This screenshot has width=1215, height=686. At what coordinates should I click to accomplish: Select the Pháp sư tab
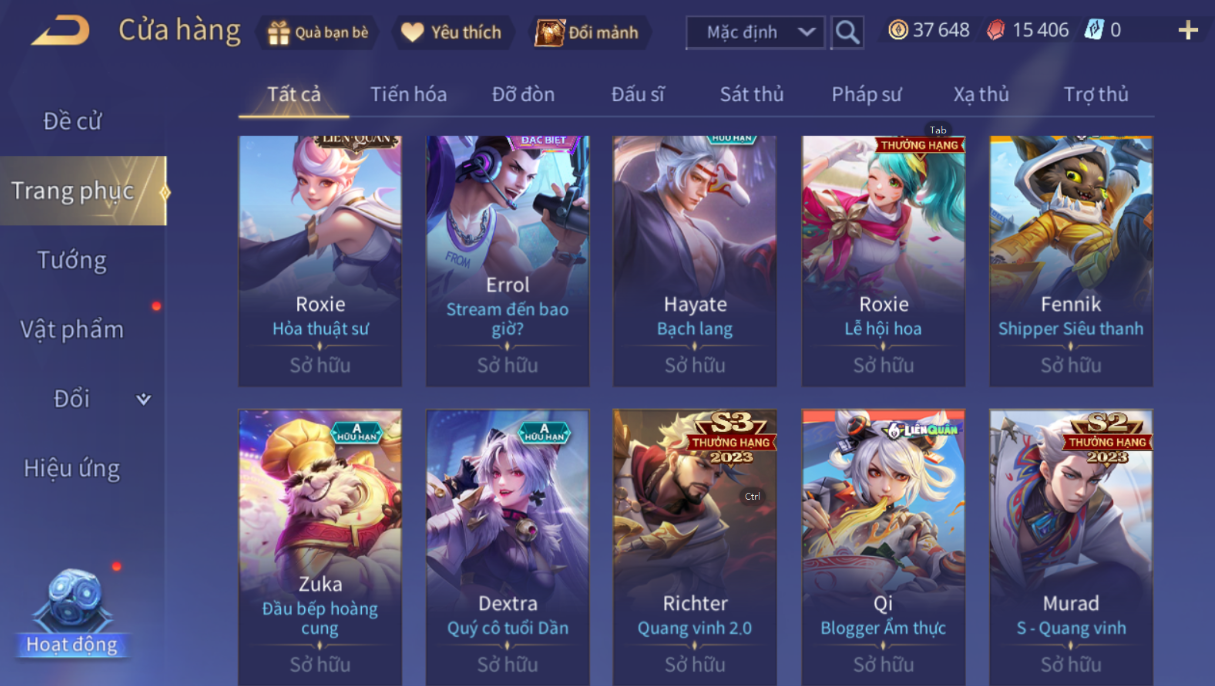tap(867, 94)
